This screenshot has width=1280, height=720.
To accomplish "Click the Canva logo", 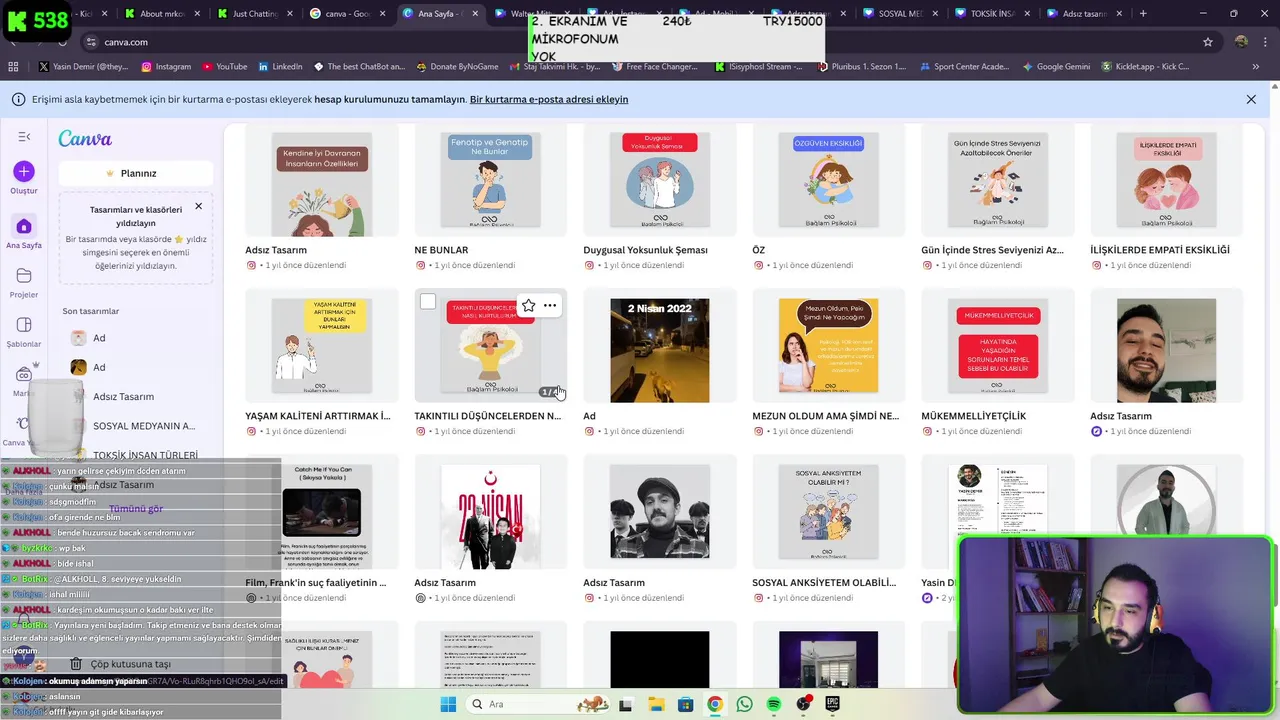I will click(85, 139).
